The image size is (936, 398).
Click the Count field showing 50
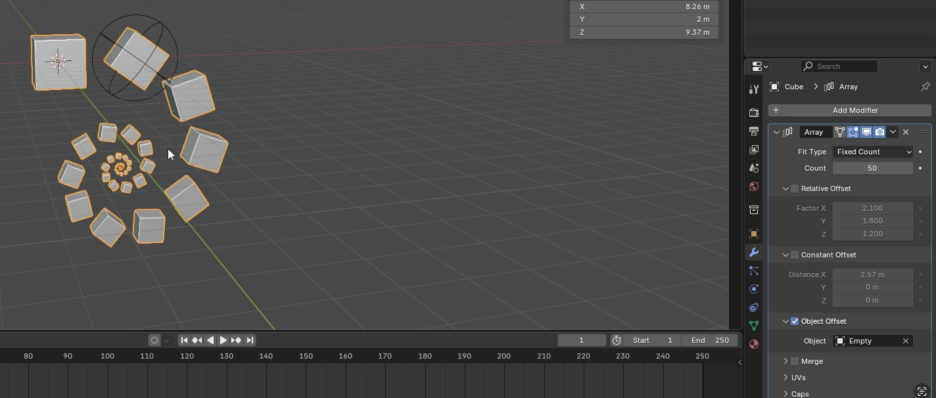(873, 168)
